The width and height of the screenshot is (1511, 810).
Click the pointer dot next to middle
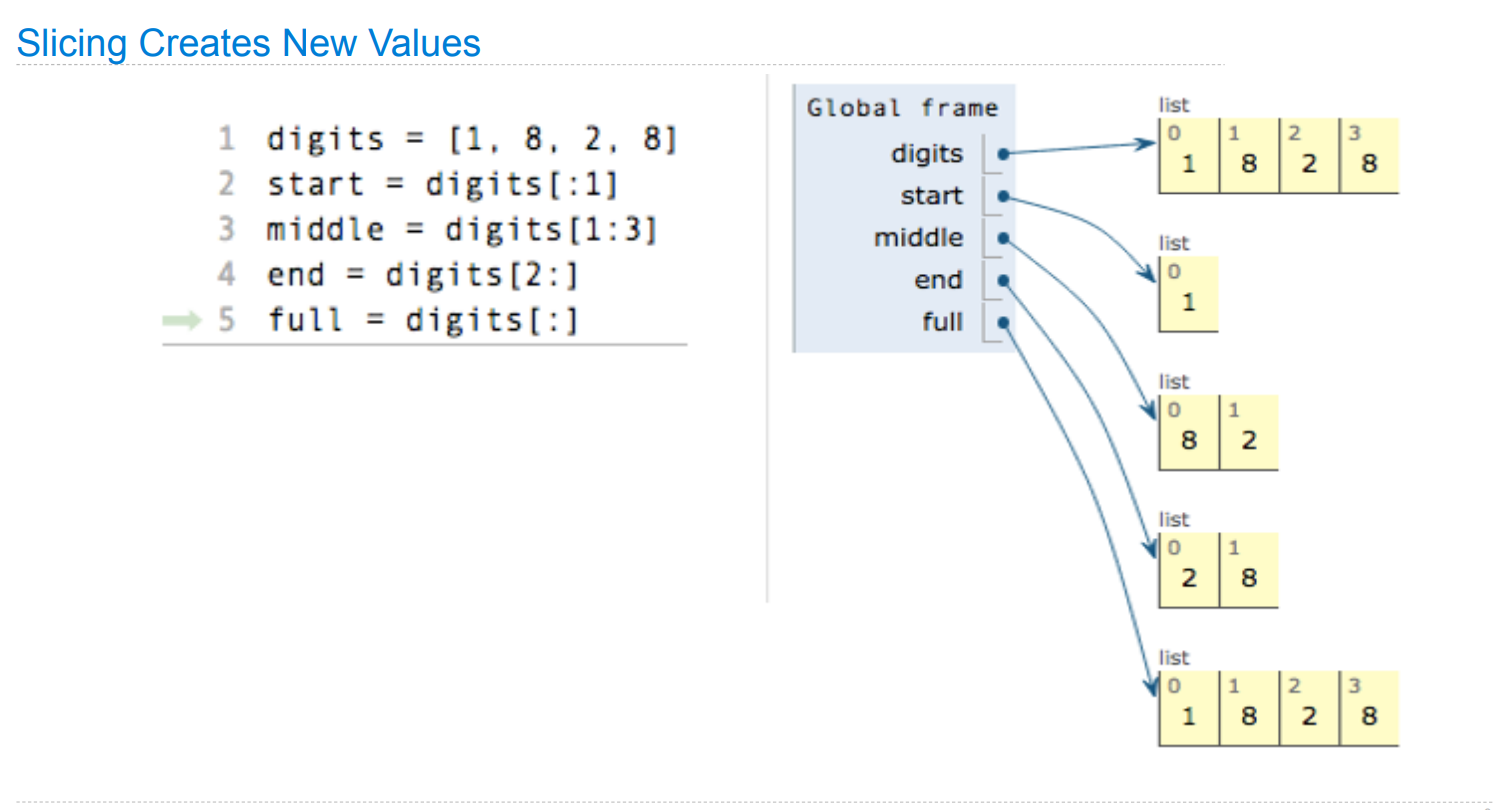pyautogui.click(x=1002, y=238)
